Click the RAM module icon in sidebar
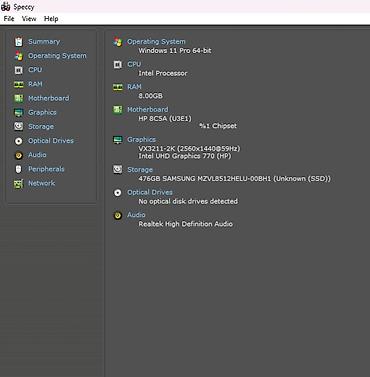The width and height of the screenshot is (370, 377). click(19, 84)
